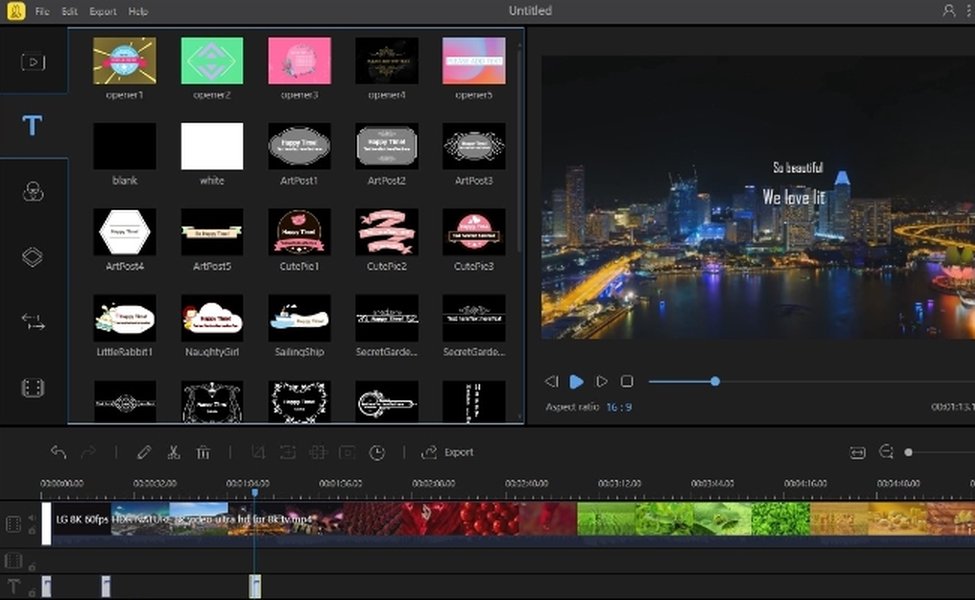Choose the ArtPost3 template
This screenshot has width=975, height=600.
(474, 146)
